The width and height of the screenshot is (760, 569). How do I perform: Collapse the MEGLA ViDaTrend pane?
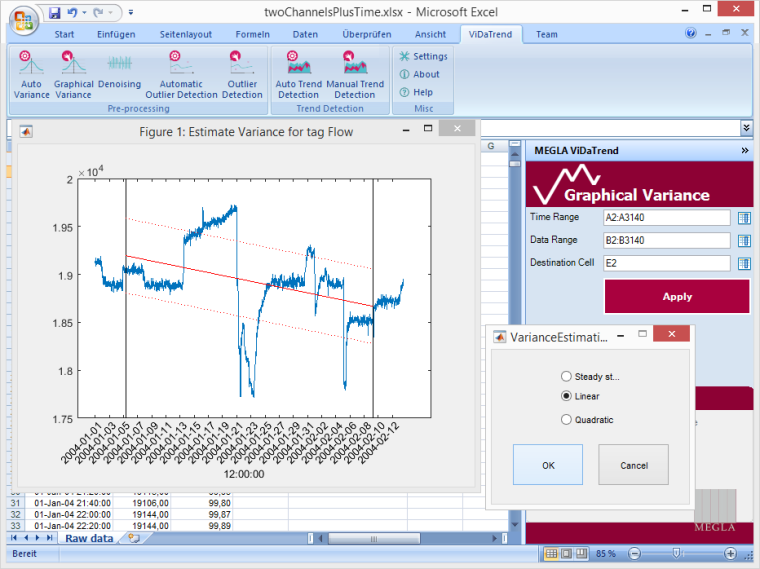745,151
